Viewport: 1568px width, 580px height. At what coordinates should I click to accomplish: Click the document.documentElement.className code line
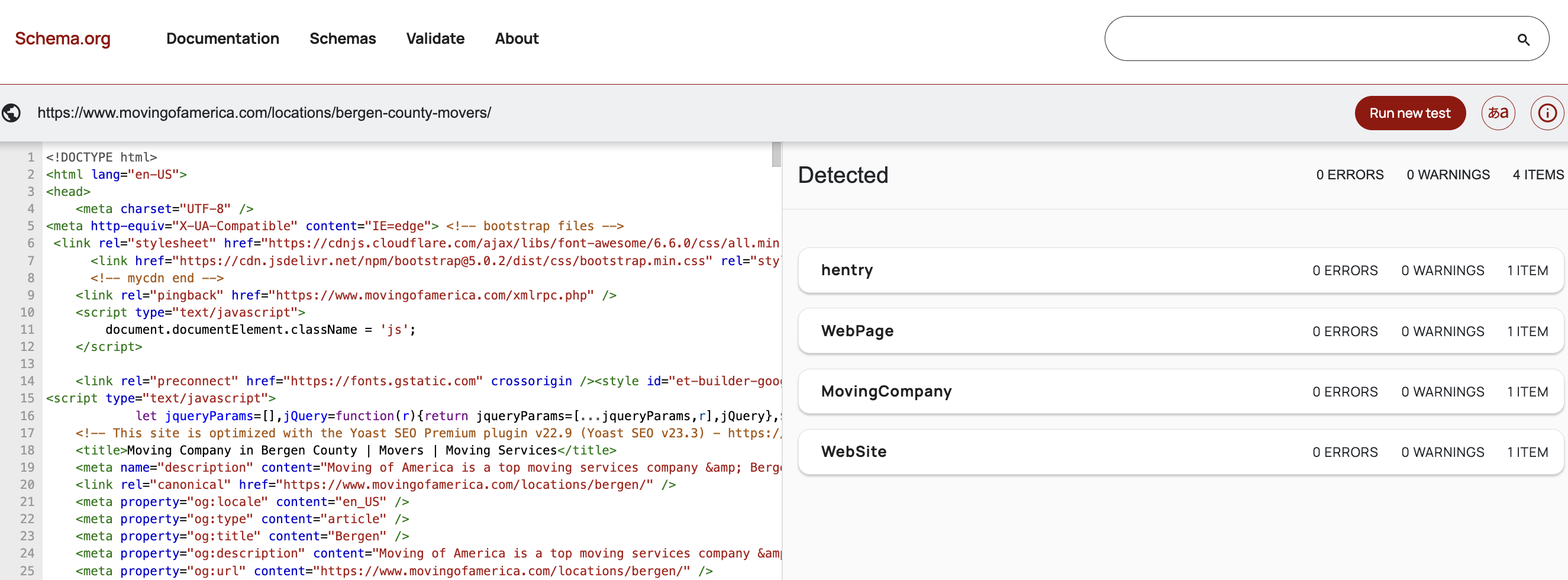(x=260, y=330)
